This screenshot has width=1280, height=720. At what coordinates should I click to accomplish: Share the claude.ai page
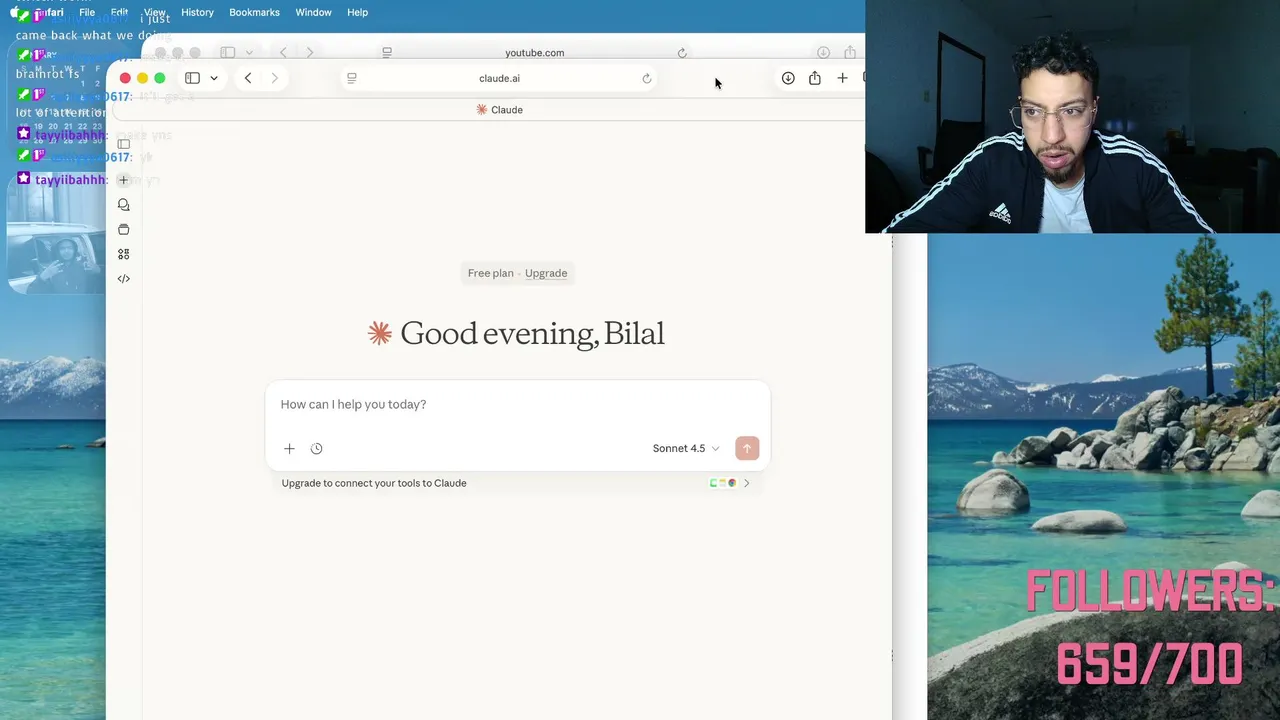(815, 78)
